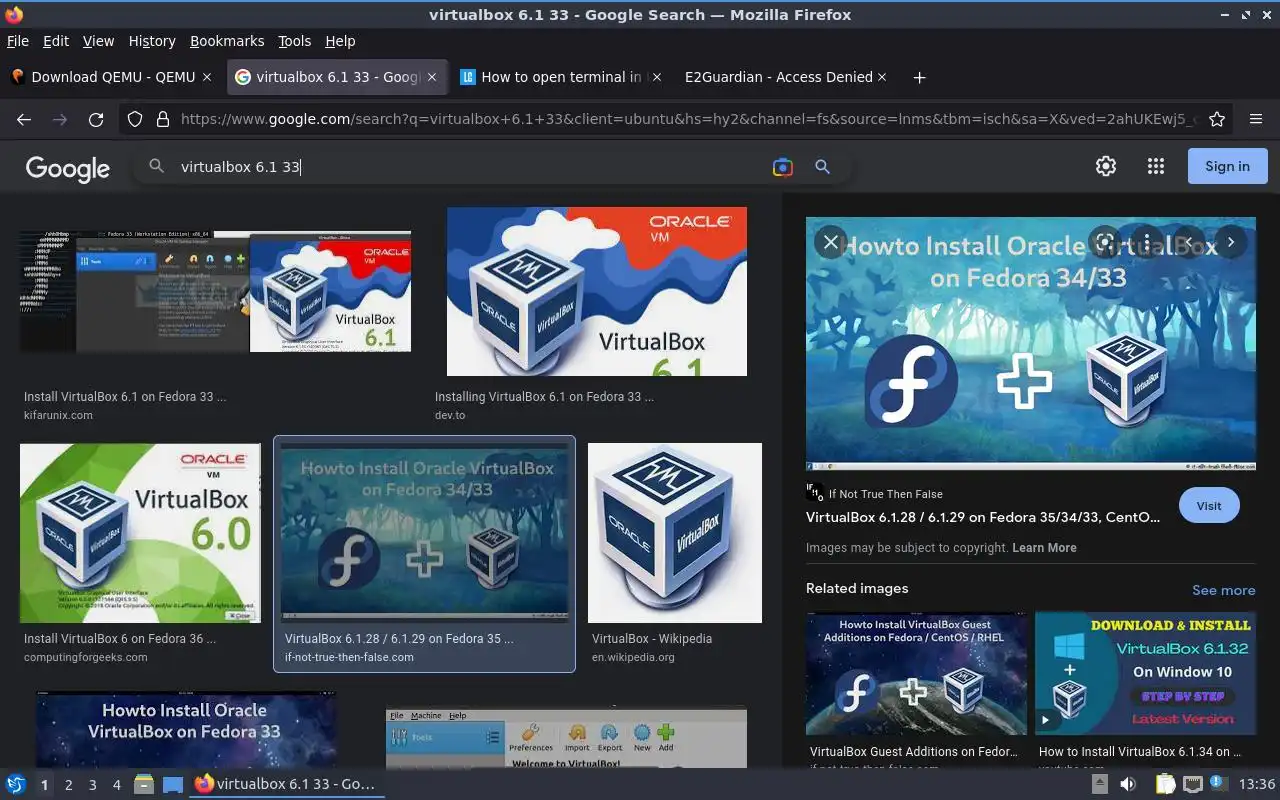Open the network tray icon
Screen dimensions: 1280x800
[1192, 784]
